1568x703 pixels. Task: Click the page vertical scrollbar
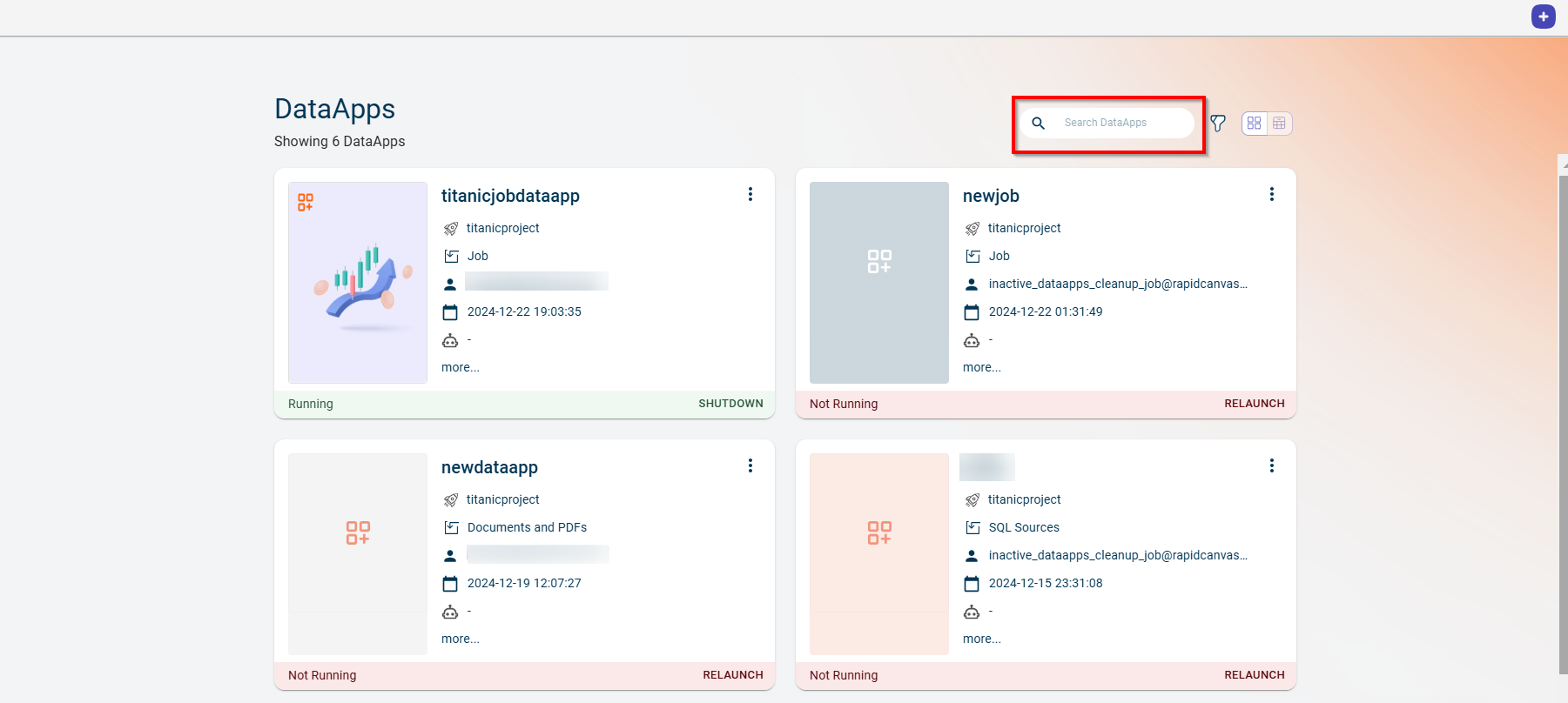click(1563, 418)
